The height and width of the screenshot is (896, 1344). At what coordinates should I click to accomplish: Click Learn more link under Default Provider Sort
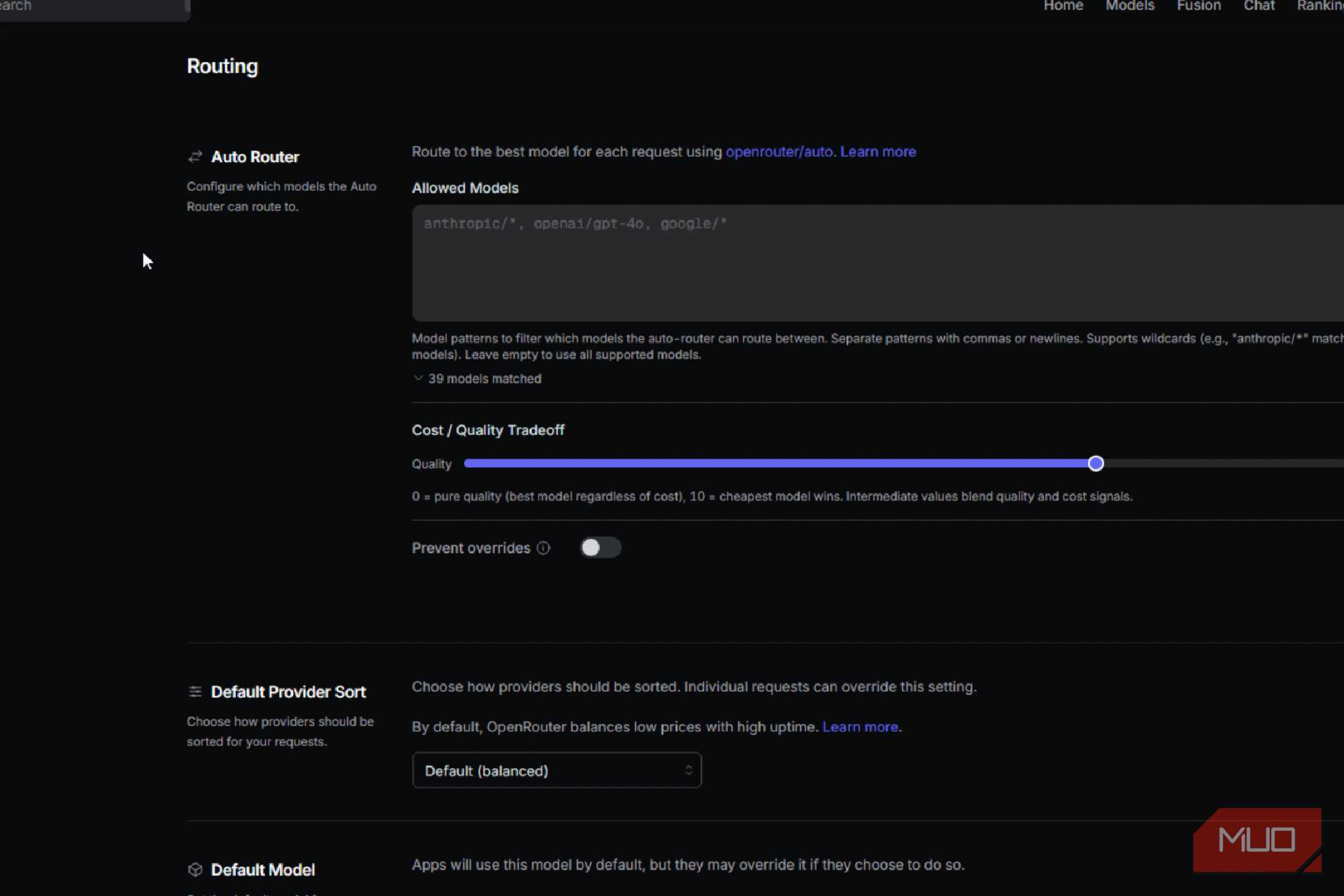(x=860, y=727)
